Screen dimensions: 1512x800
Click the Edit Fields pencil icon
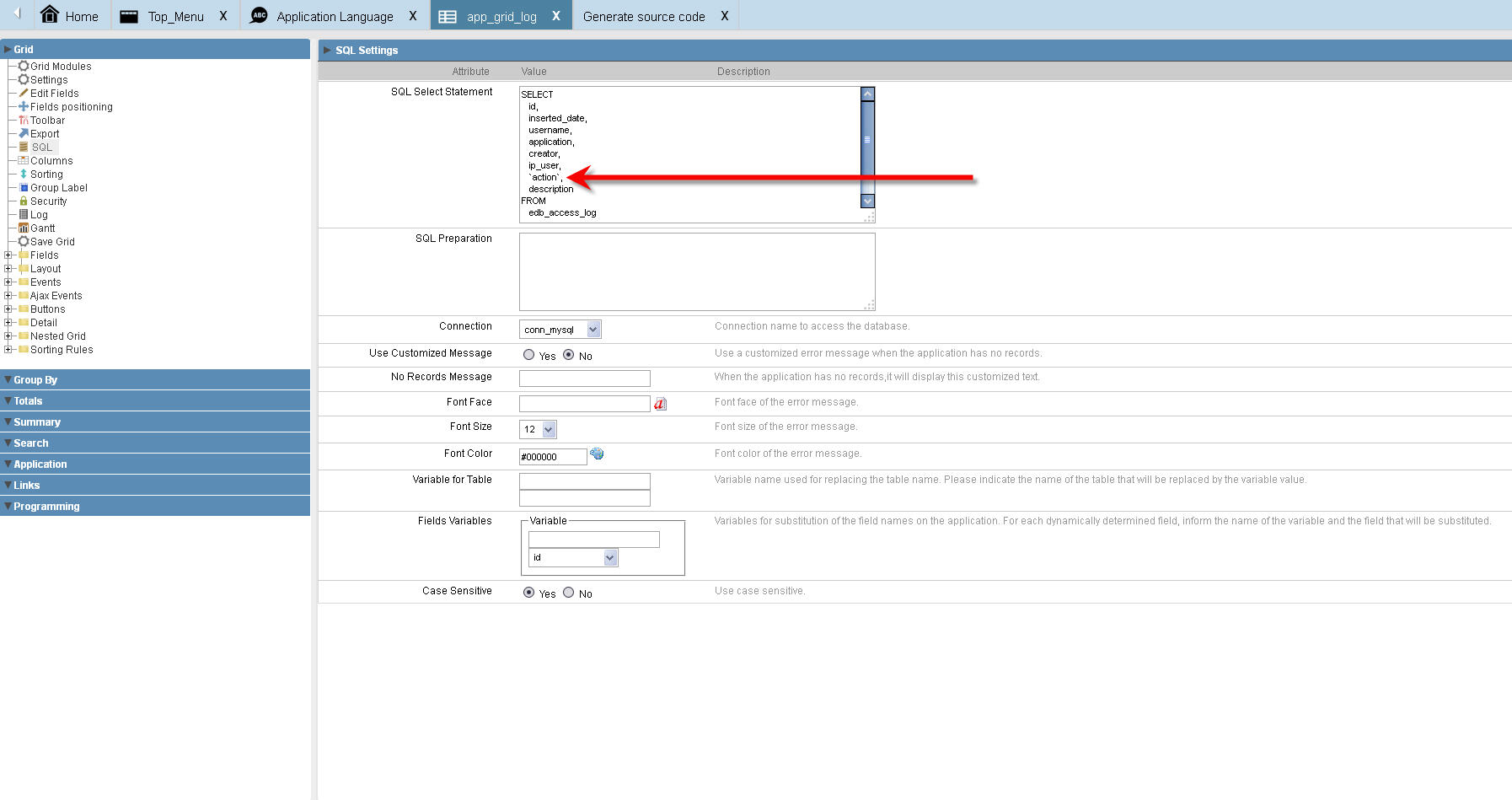coord(24,93)
